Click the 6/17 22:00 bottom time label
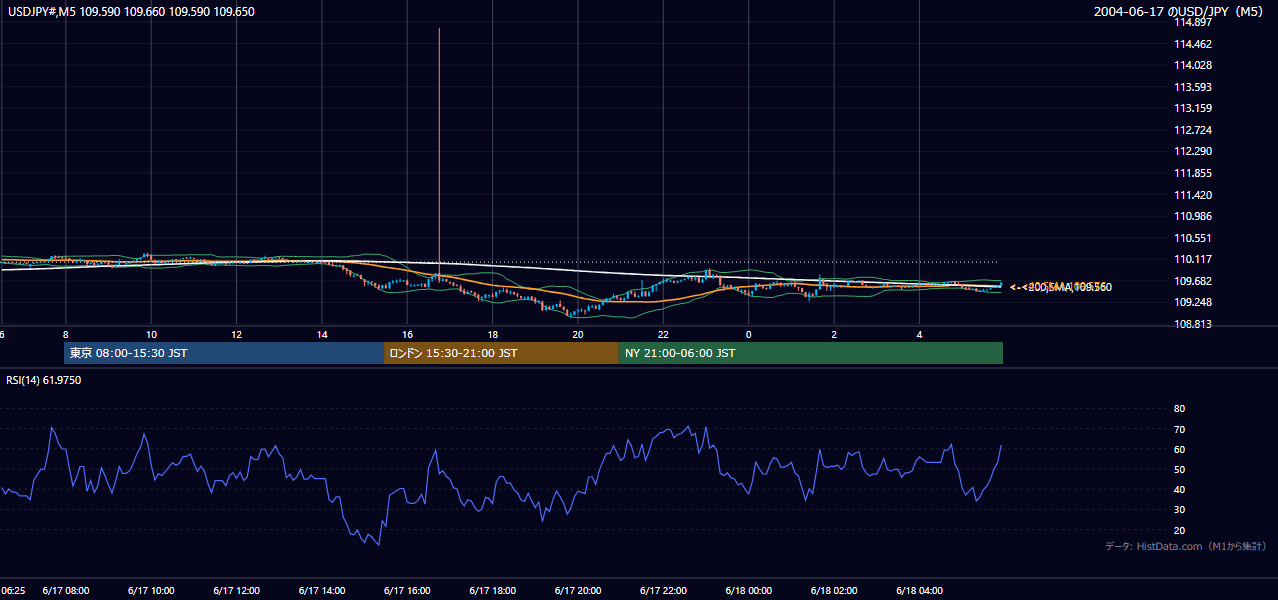Screen dimensions: 1278x600 [663, 590]
